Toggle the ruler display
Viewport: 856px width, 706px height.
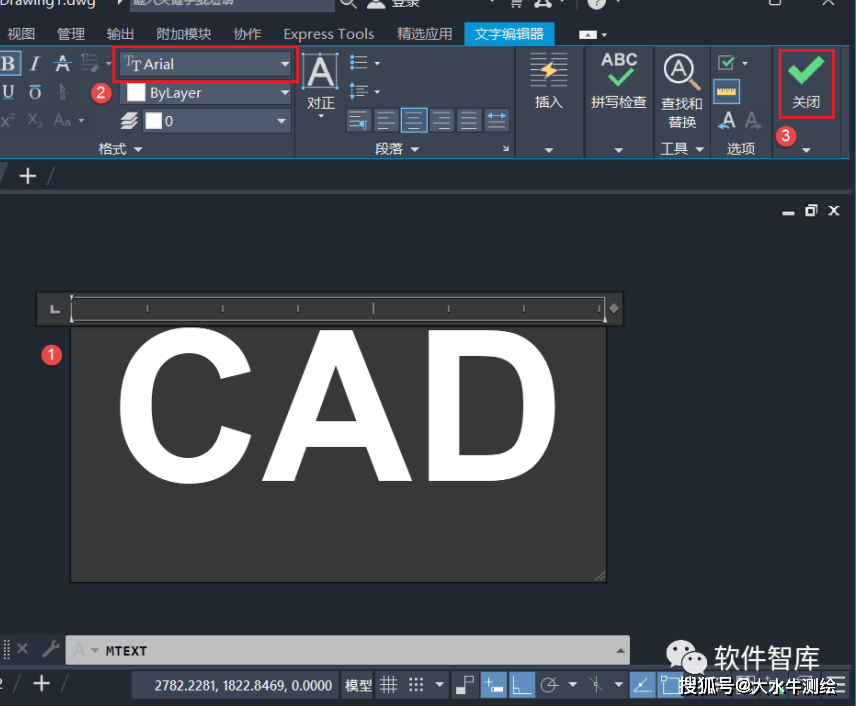(x=727, y=92)
